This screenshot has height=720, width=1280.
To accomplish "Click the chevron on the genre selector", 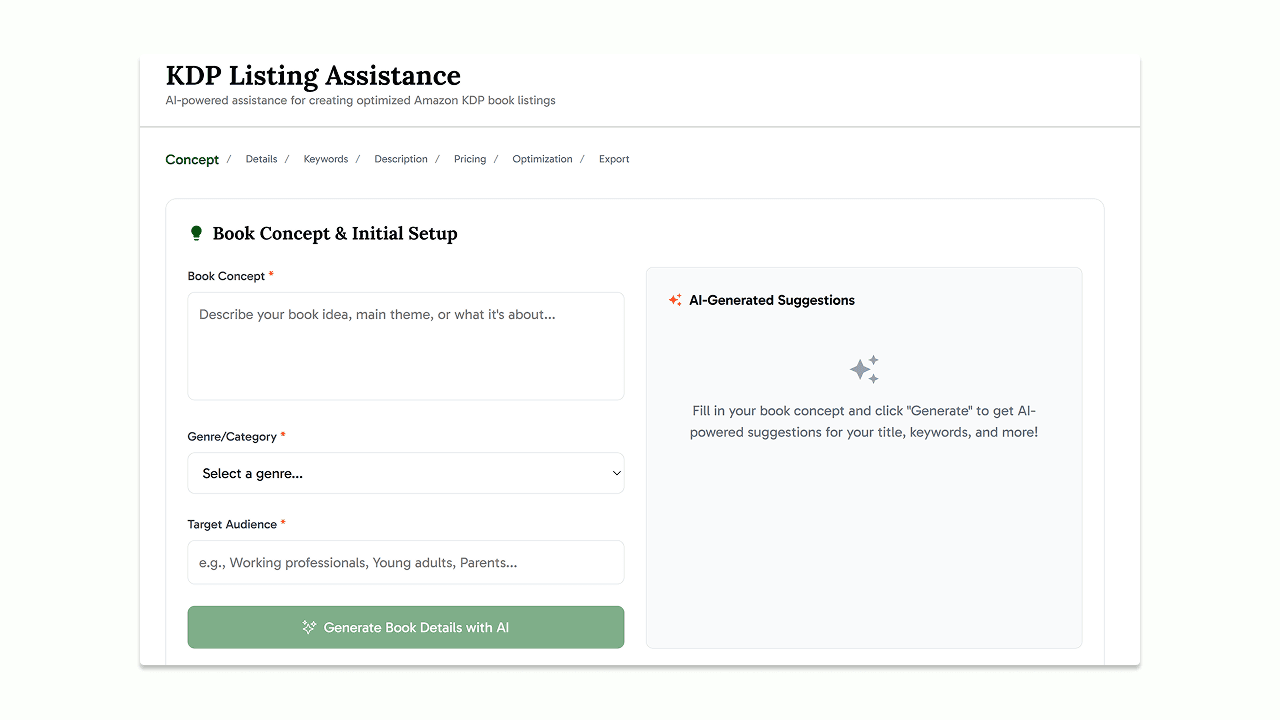I will (x=614, y=473).
